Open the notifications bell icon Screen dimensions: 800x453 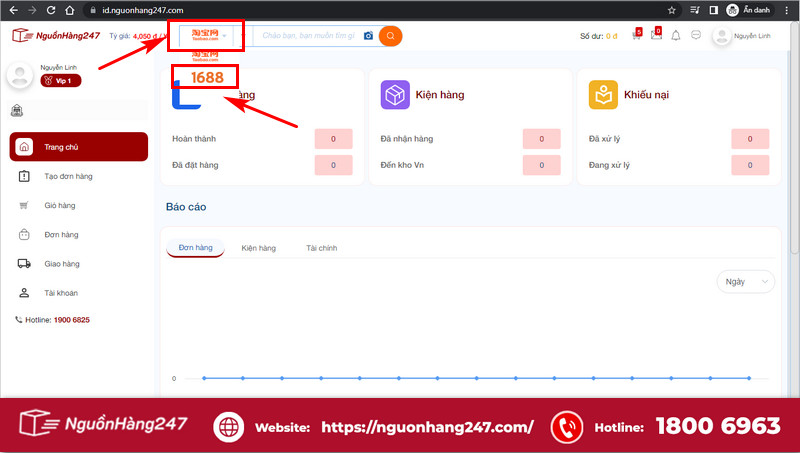(x=676, y=36)
